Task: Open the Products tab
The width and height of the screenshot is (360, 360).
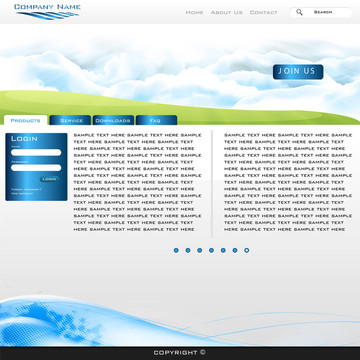Action: (x=25, y=120)
